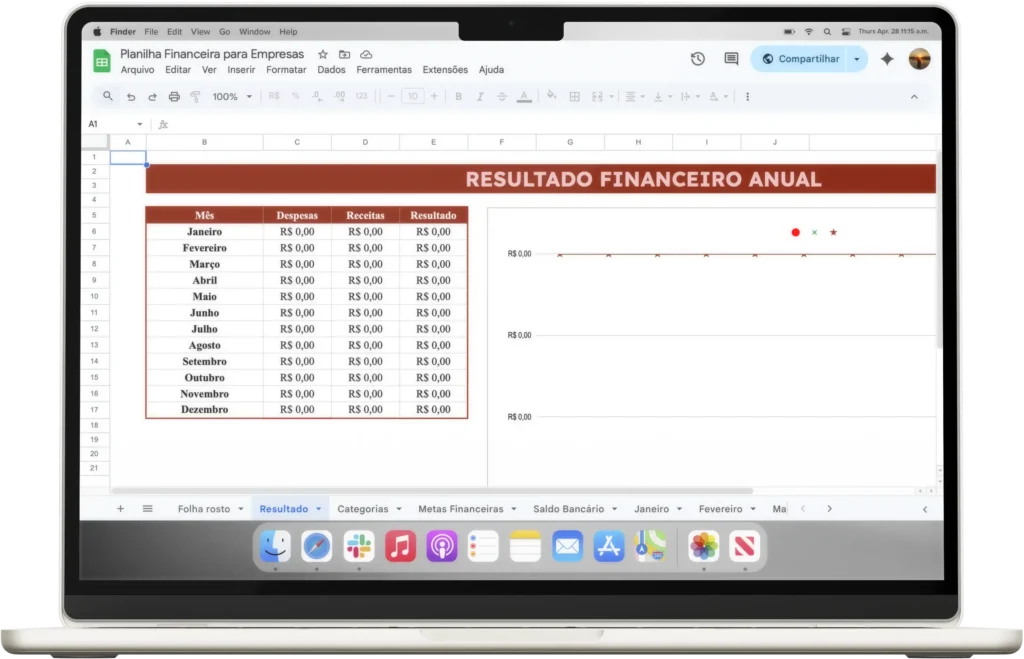Open the comments icon in header

click(x=731, y=59)
